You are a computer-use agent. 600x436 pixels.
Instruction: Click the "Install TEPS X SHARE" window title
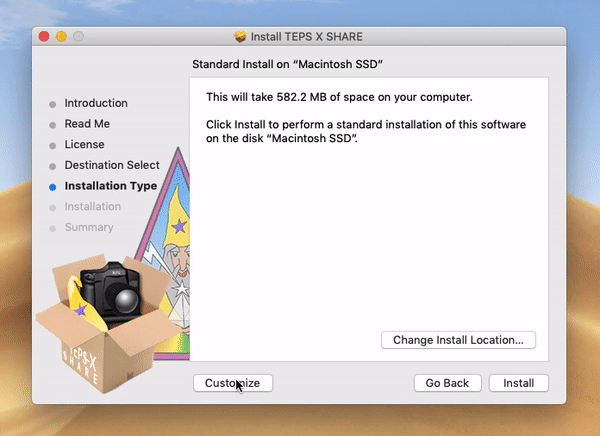click(307, 37)
